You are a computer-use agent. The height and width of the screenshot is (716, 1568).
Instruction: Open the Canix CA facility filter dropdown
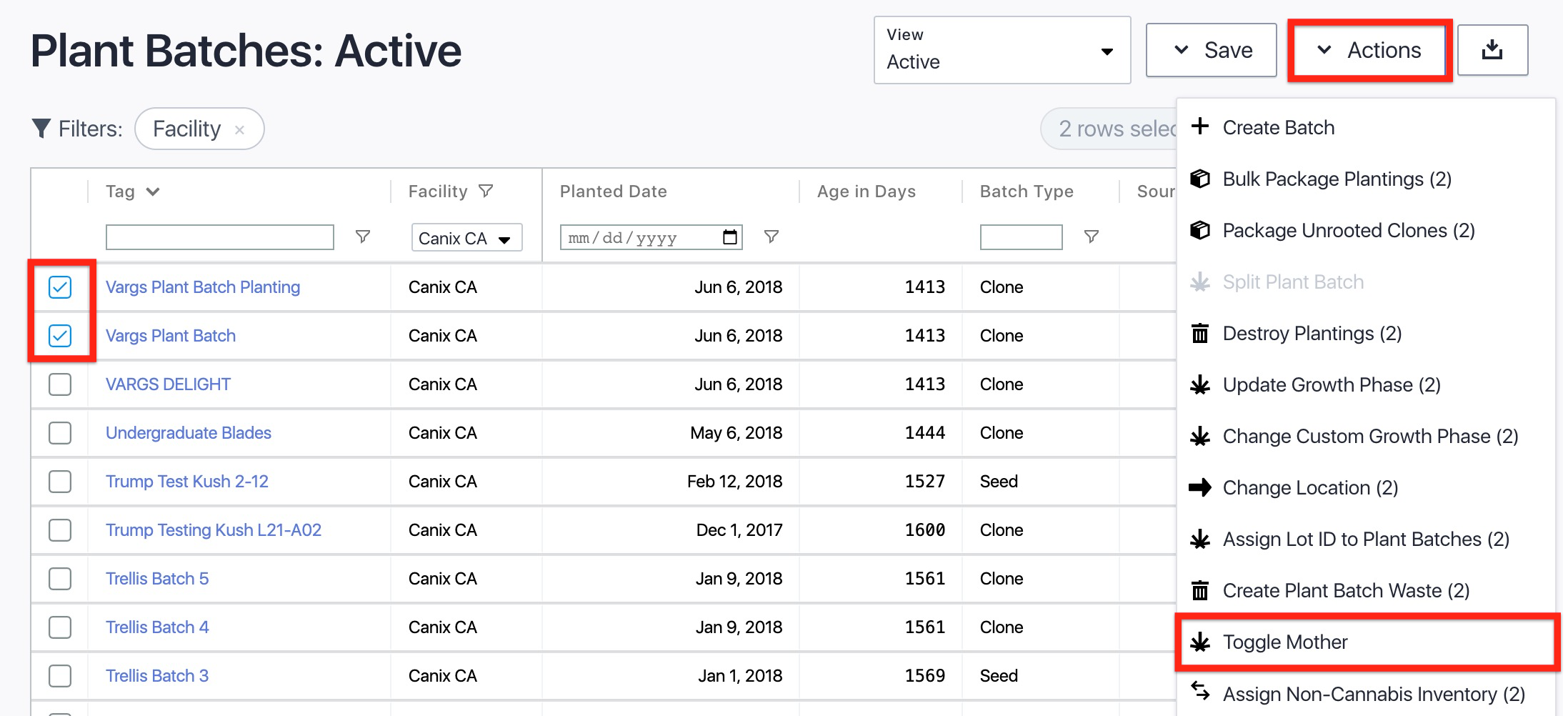[x=466, y=238]
